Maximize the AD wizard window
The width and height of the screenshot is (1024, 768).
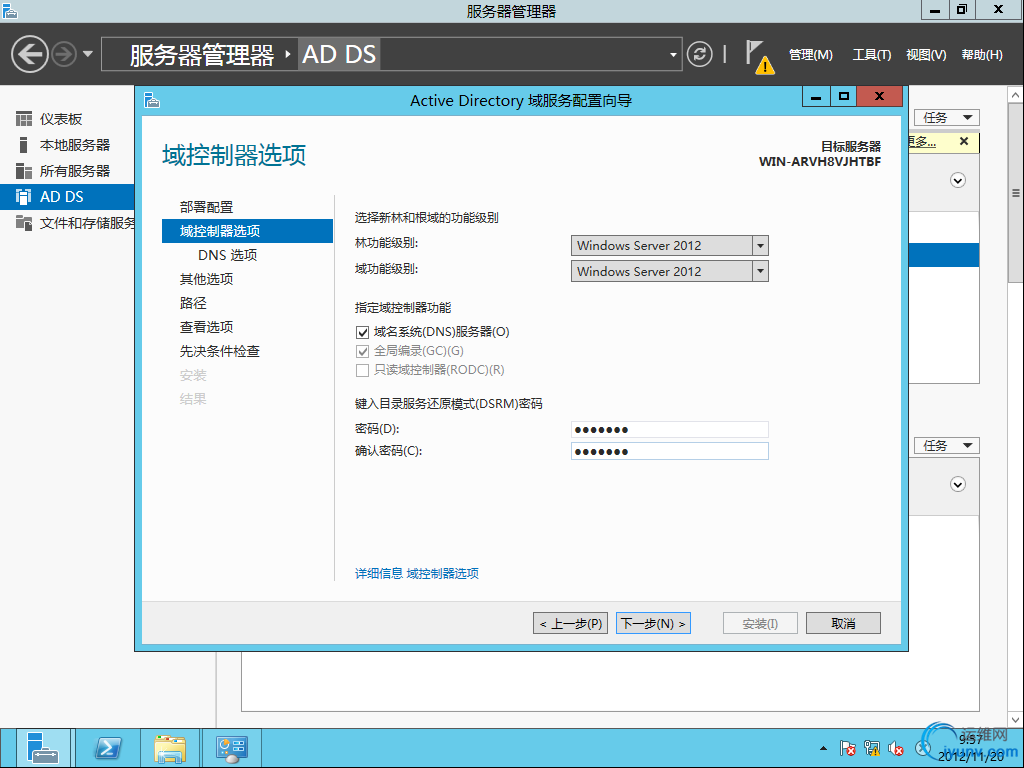click(844, 97)
